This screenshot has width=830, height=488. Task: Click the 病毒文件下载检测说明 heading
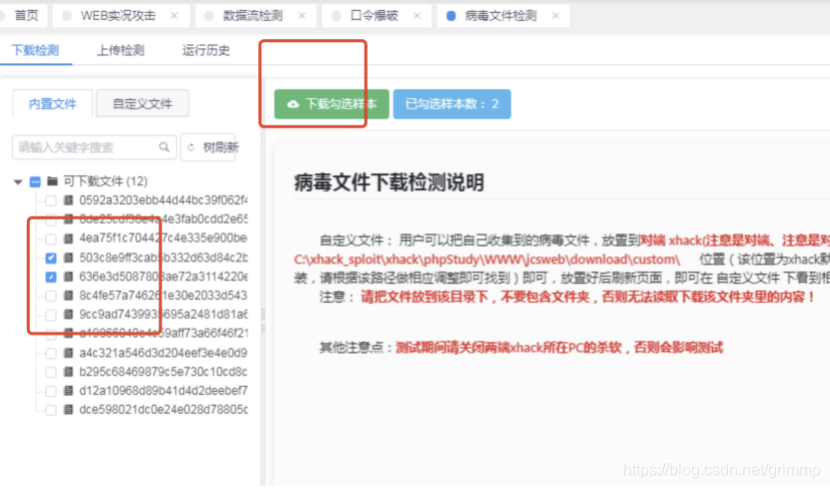pyautogui.click(x=389, y=183)
